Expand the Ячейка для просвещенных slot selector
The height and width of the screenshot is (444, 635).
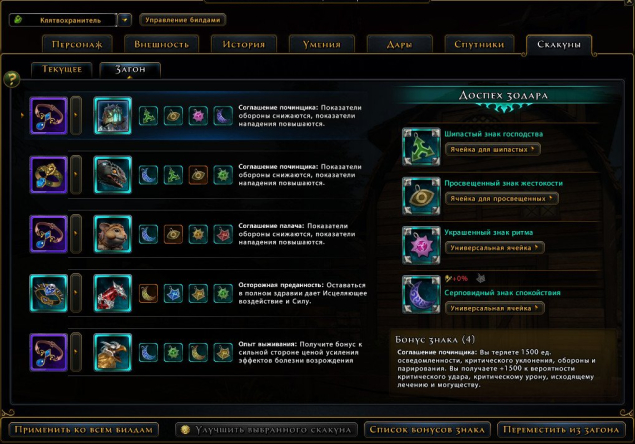pos(501,199)
